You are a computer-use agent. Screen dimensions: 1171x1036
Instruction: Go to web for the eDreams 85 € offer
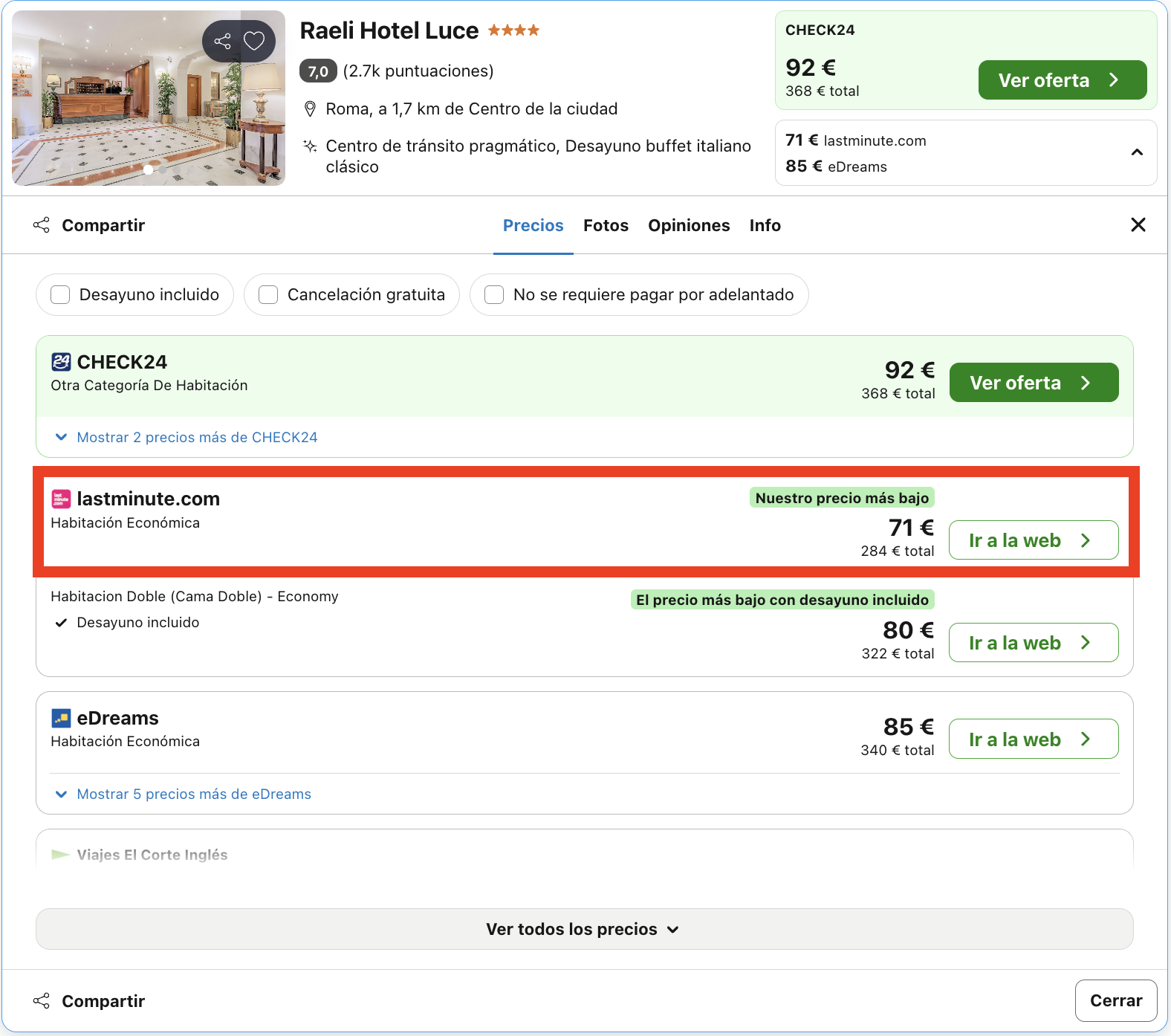(1034, 739)
